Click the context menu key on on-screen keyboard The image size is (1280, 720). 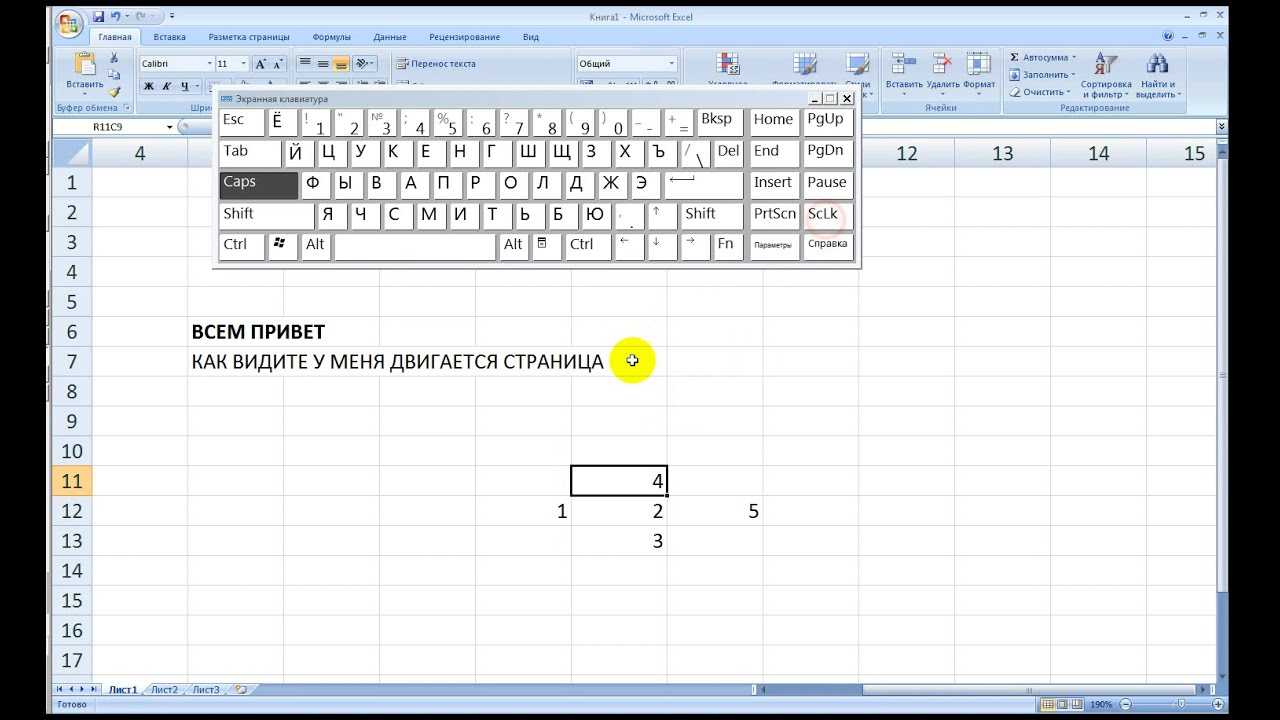click(x=546, y=246)
